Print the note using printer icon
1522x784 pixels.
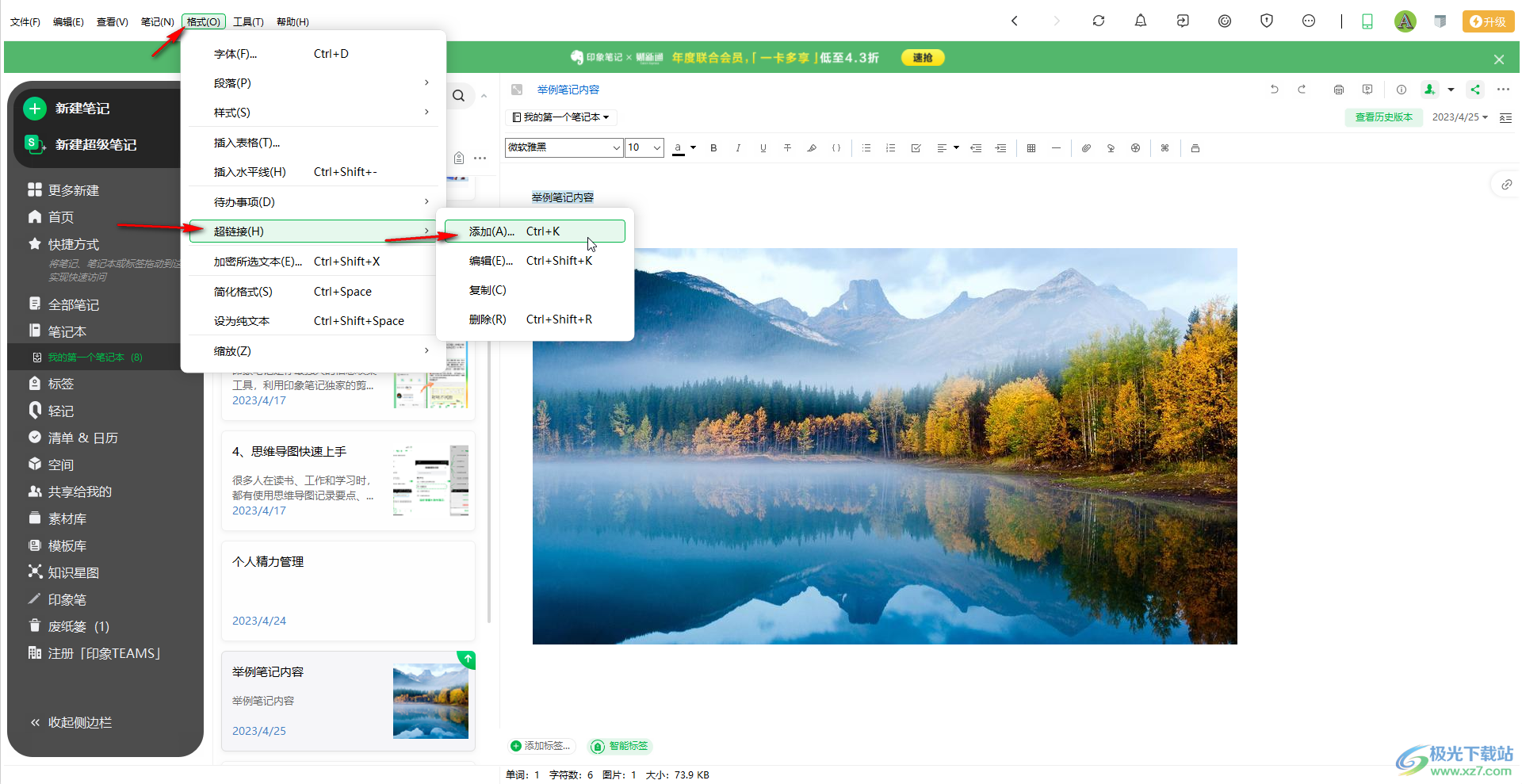tap(1338, 90)
